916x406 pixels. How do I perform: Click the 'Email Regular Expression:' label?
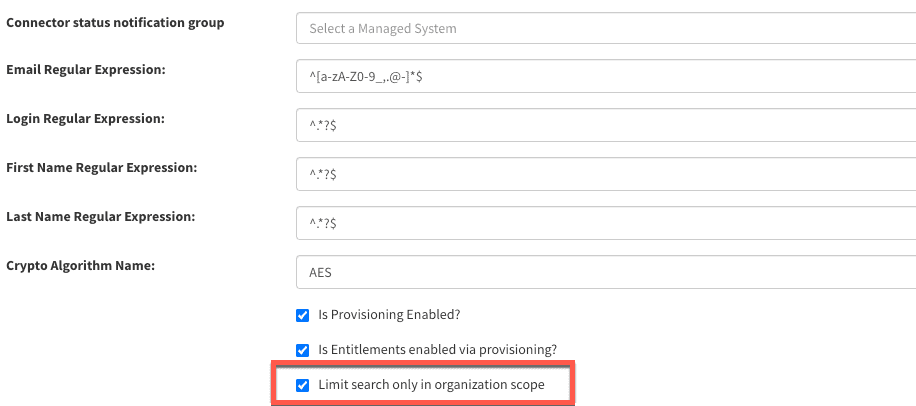point(86,70)
